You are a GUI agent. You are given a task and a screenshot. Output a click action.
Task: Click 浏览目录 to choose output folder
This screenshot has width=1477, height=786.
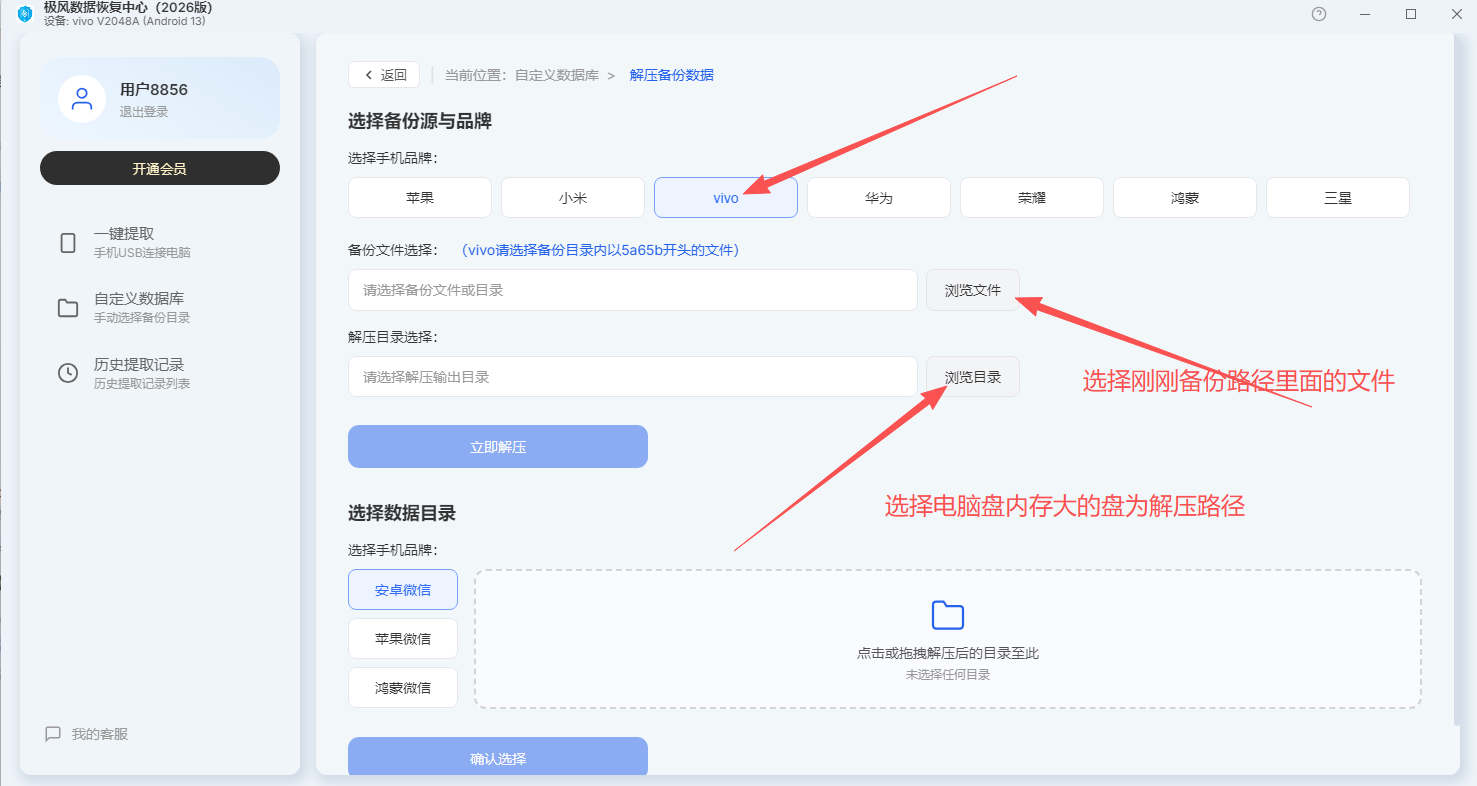pos(973,377)
